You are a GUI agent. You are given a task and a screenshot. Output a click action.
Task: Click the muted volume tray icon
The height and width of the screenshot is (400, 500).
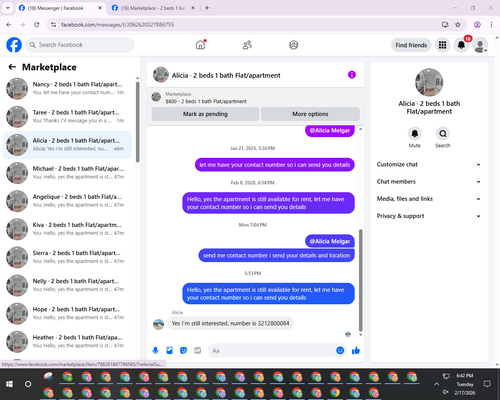(446, 392)
